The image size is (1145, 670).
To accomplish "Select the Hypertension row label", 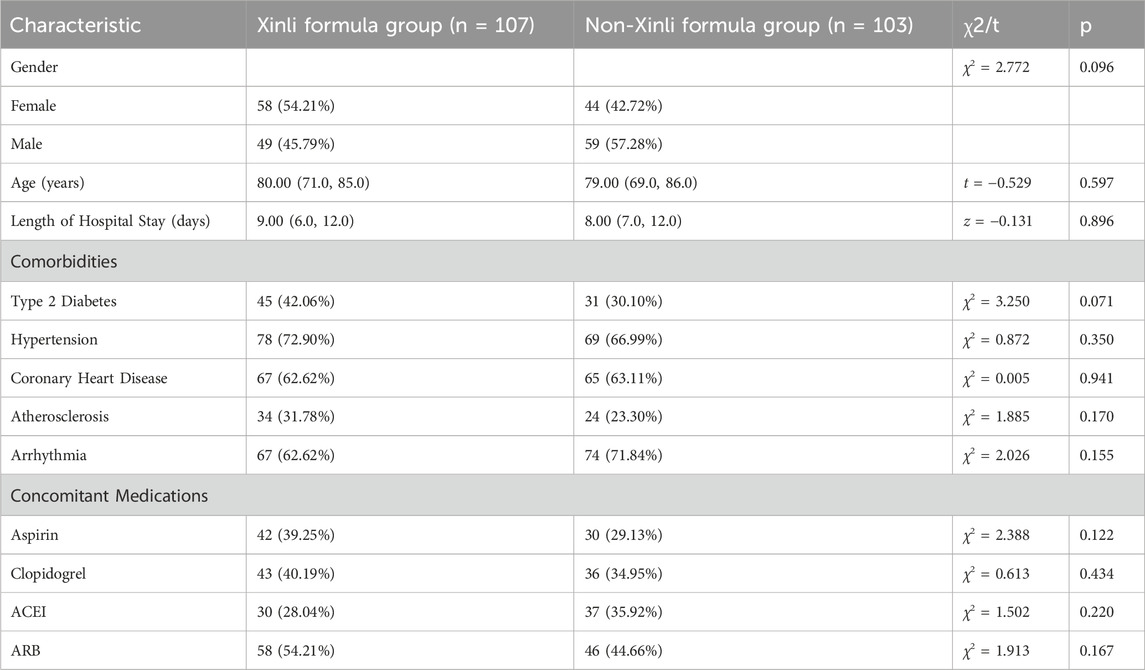I will (x=58, y=340).
